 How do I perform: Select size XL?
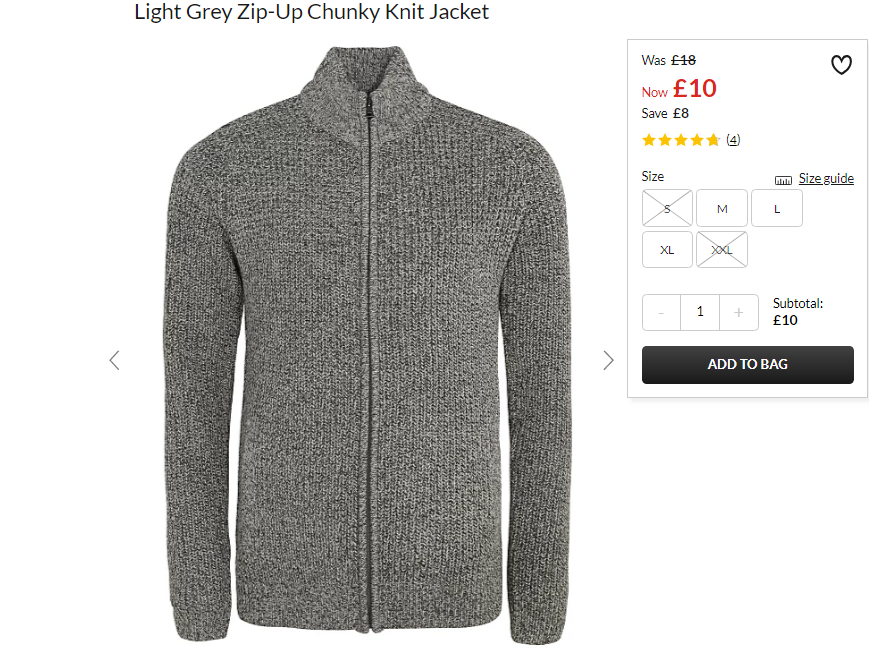pos(667,250)
